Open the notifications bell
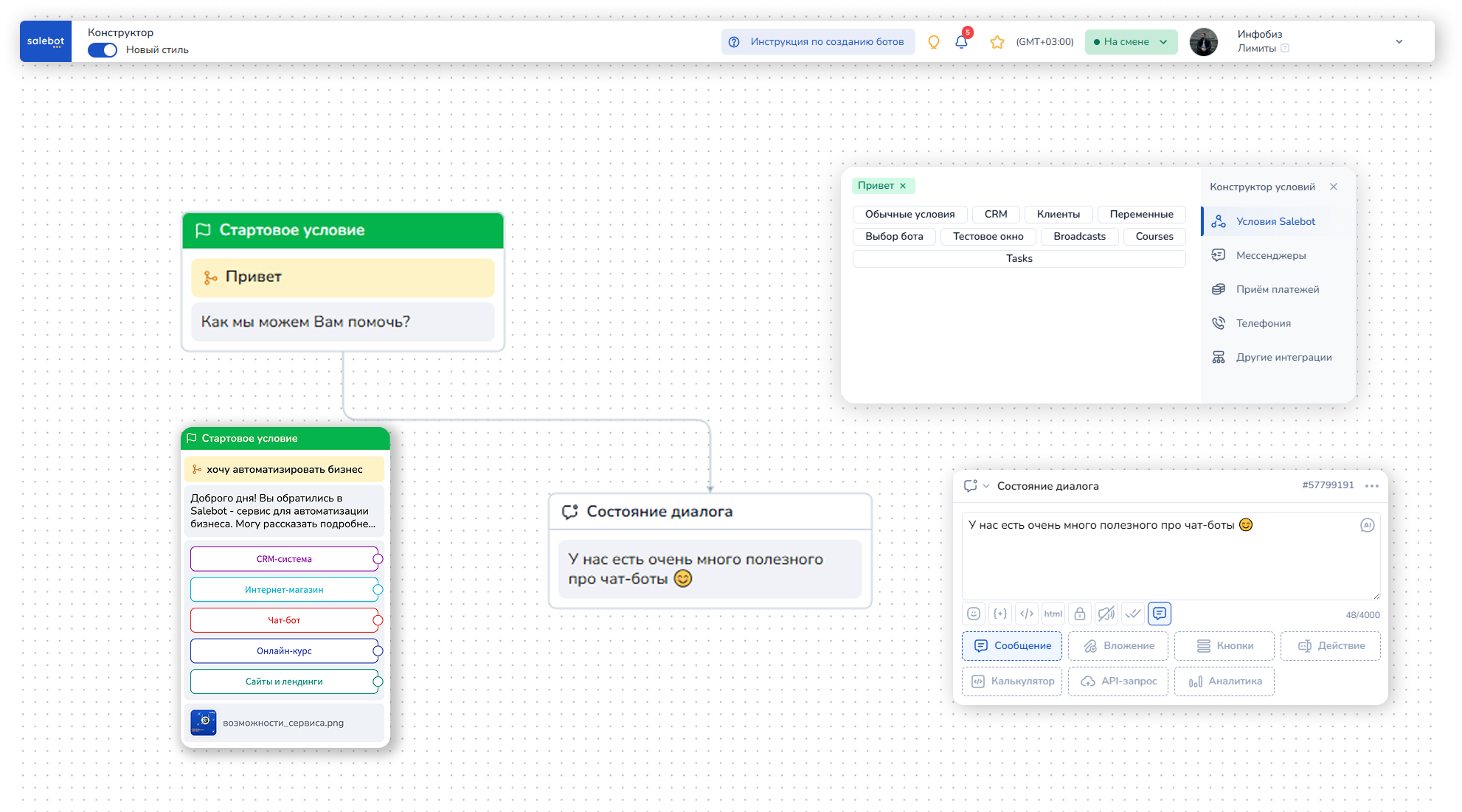This screenshot has width=1462, height=812. coord(961,42)
